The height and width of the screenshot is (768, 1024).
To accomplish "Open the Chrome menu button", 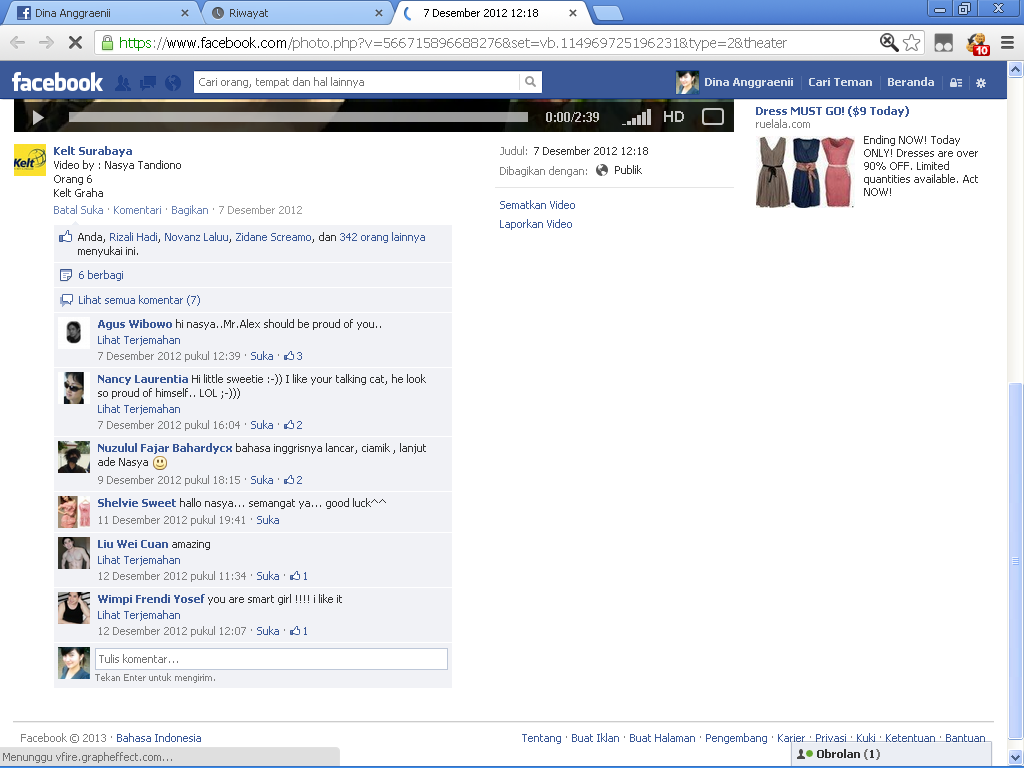I will coord(1008,43).
